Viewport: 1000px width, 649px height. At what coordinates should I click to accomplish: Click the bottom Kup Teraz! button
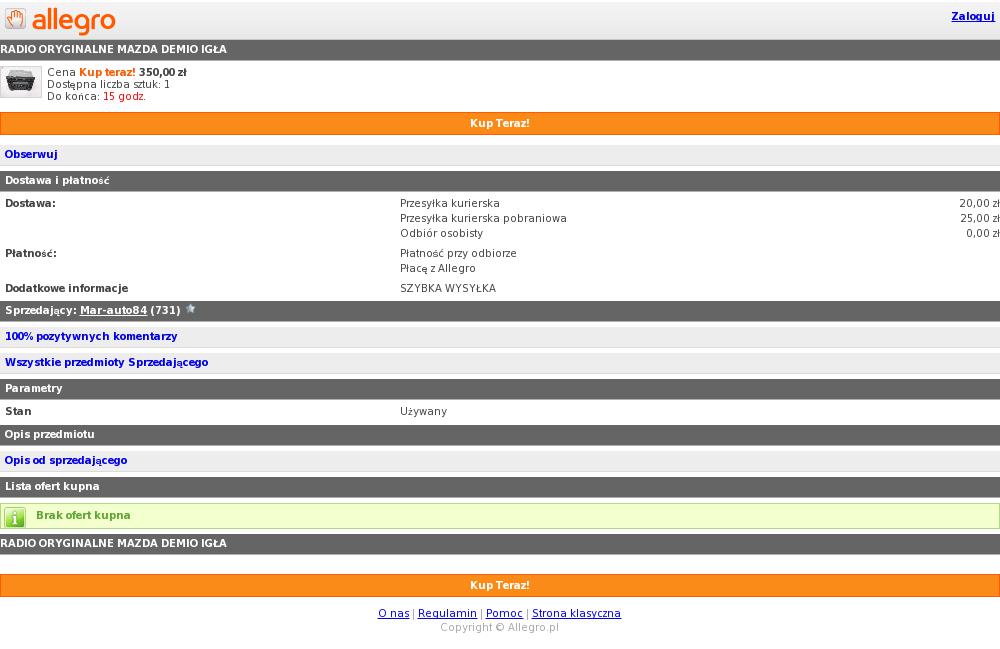[500, 585]
